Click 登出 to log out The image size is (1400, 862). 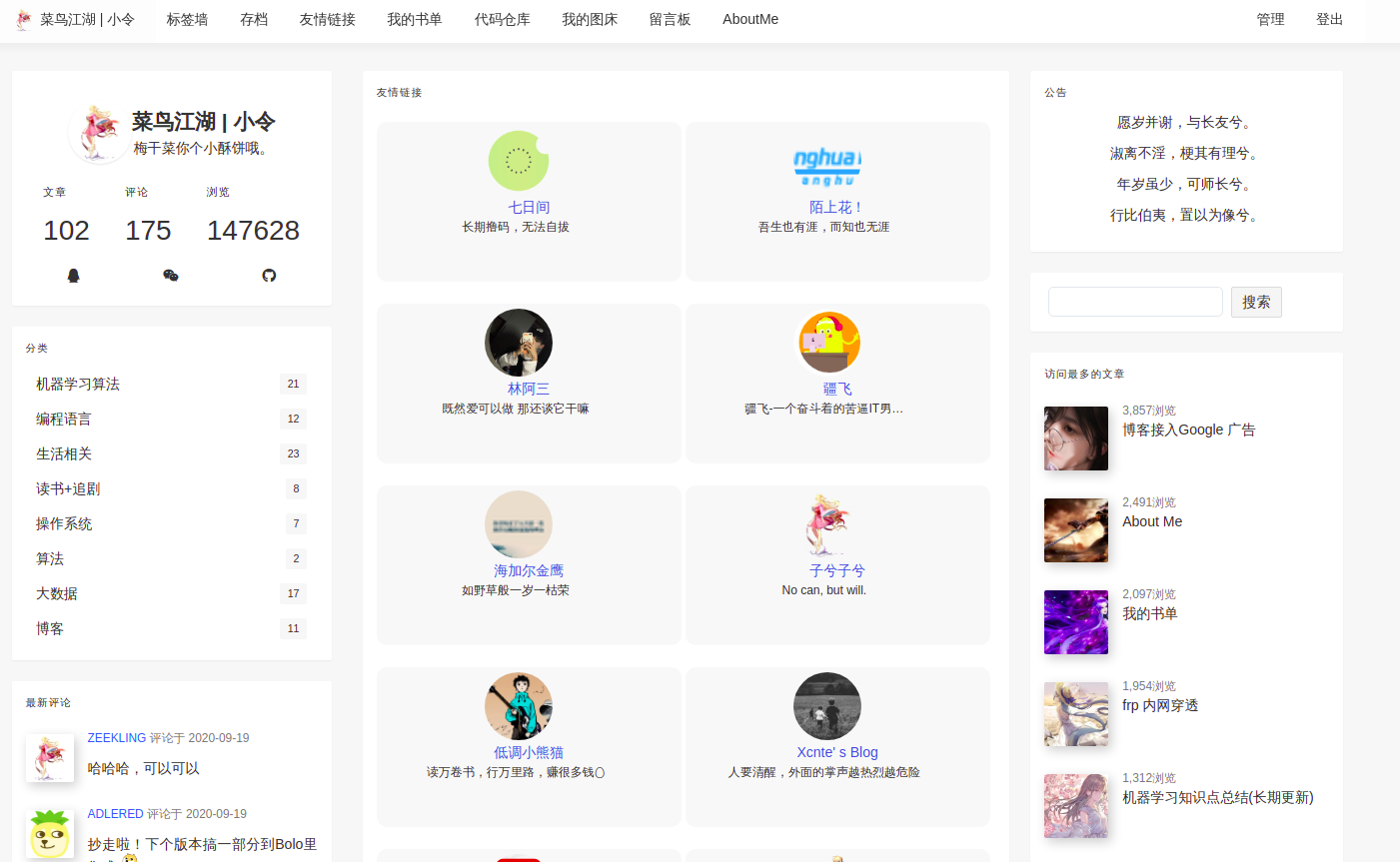pos(1329,19)
